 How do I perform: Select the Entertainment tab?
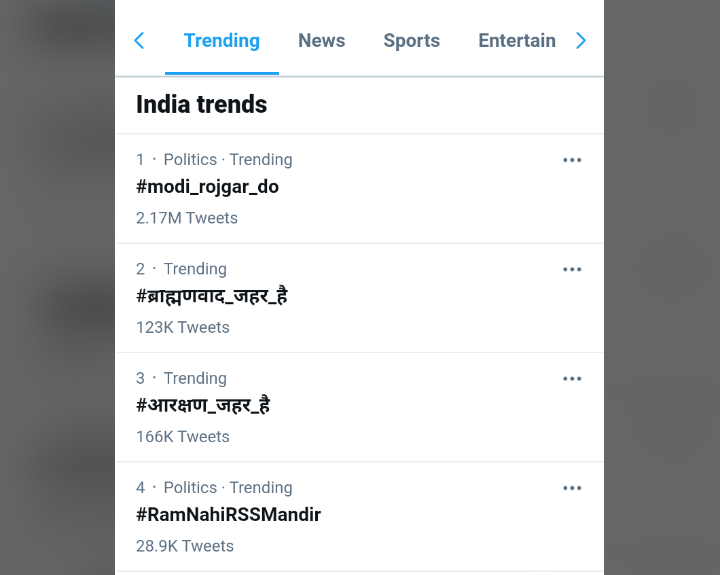point(516,40)
